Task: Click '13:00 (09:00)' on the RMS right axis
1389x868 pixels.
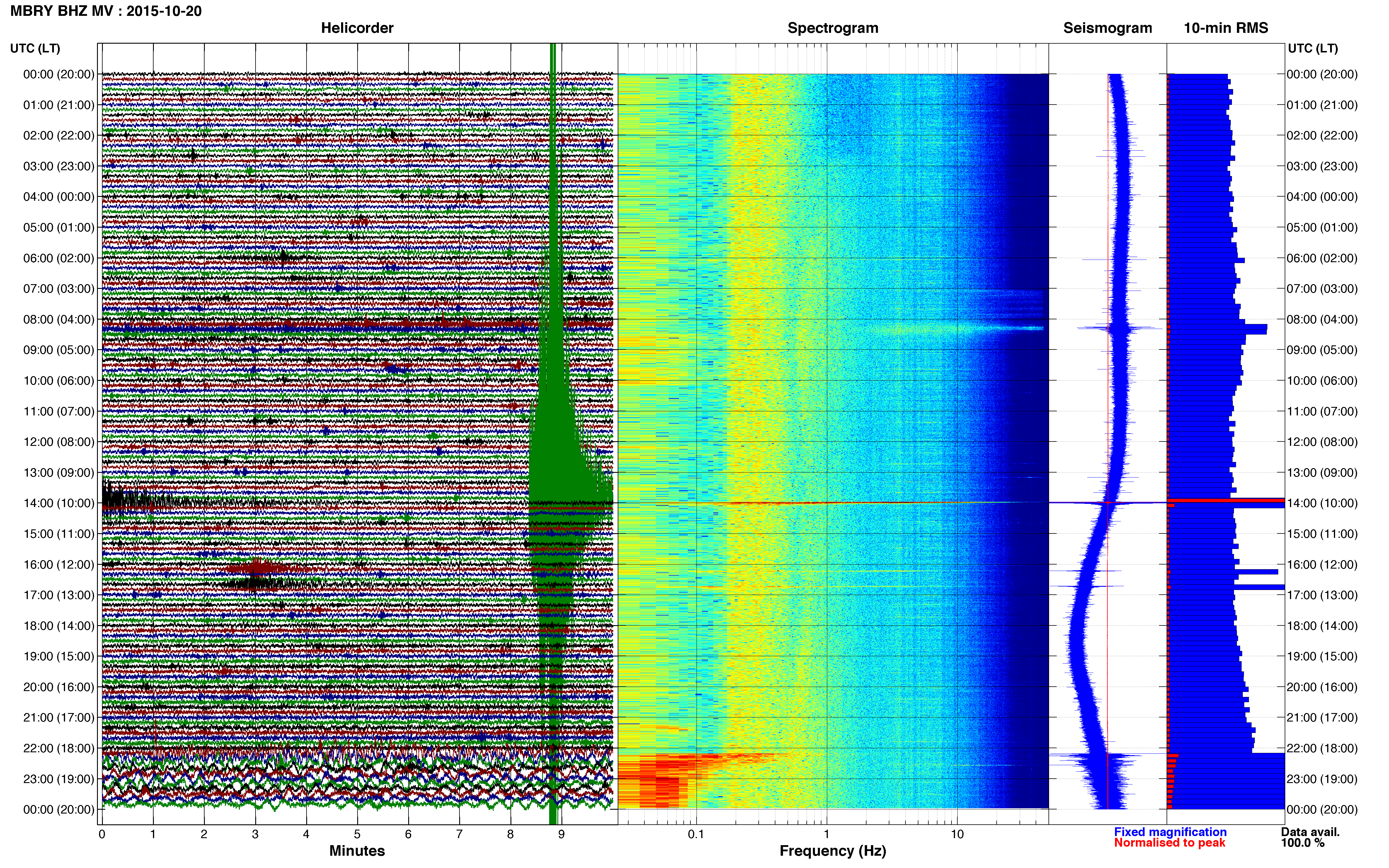Action: (1322, 473)
